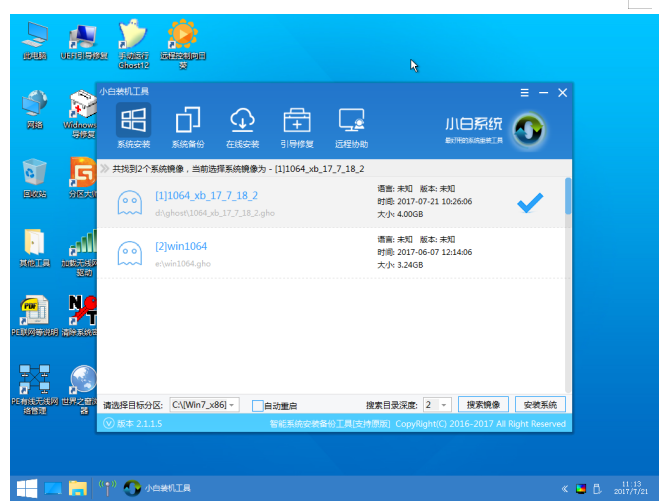Open 世界之窗浏览器 desktop icon

(x=80, y=389)
